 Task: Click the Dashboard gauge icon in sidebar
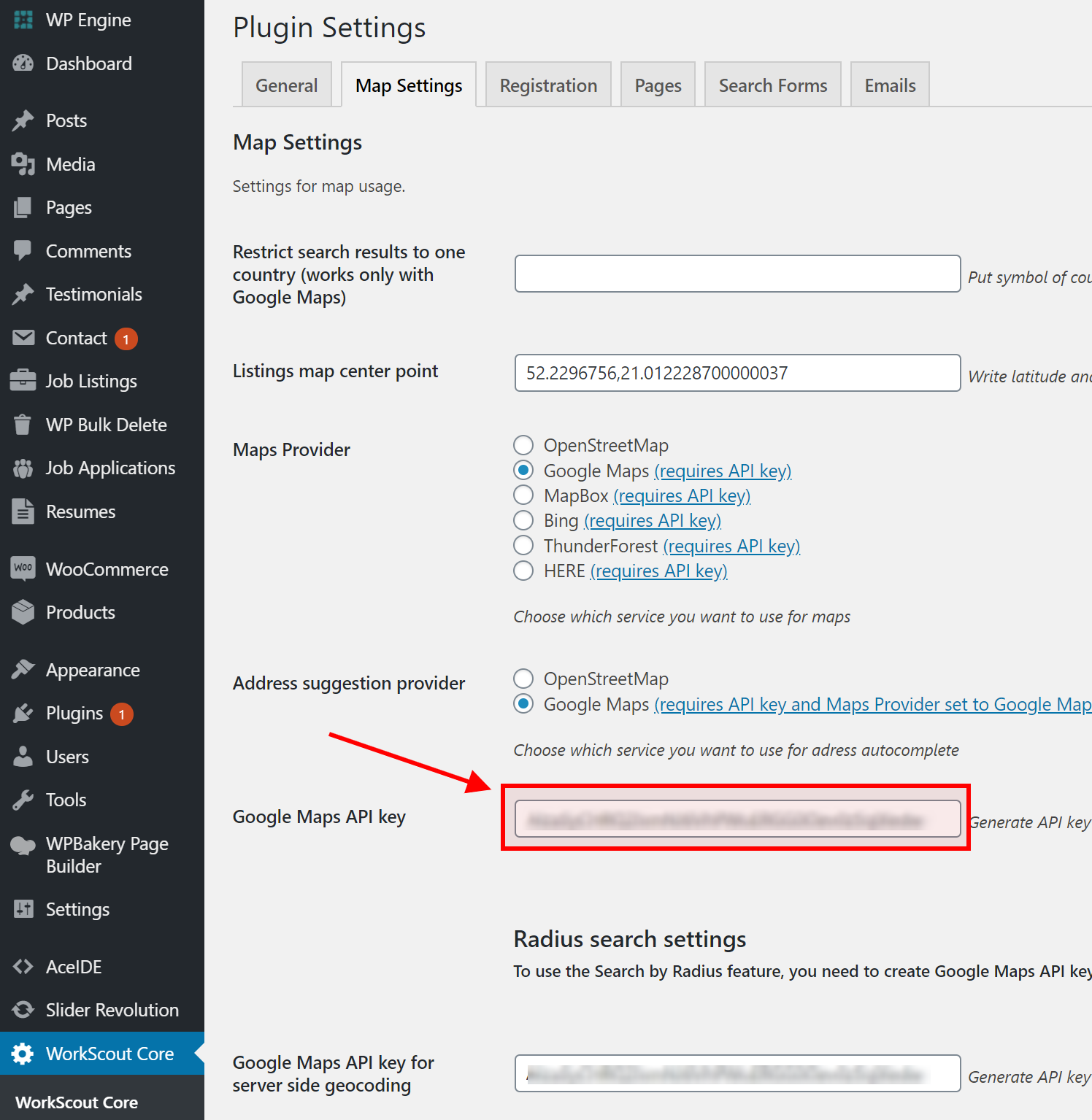[23, 63]
